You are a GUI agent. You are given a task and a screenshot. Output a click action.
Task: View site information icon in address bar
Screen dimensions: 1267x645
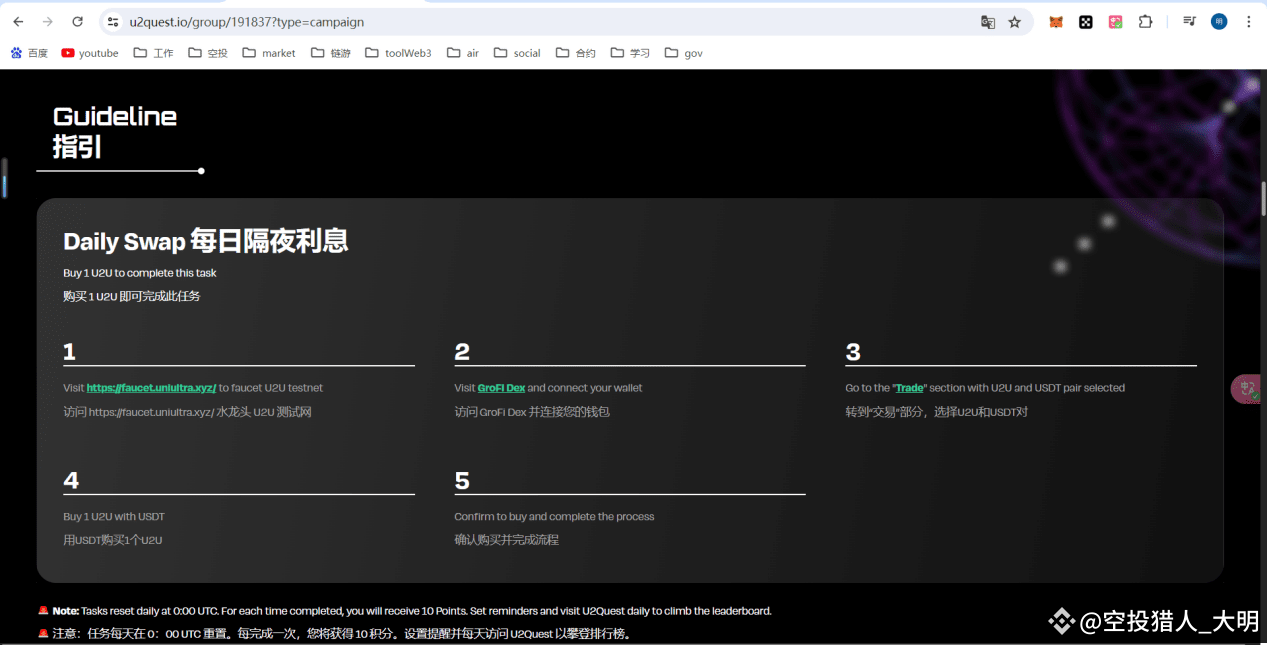[x=113, y=21]
